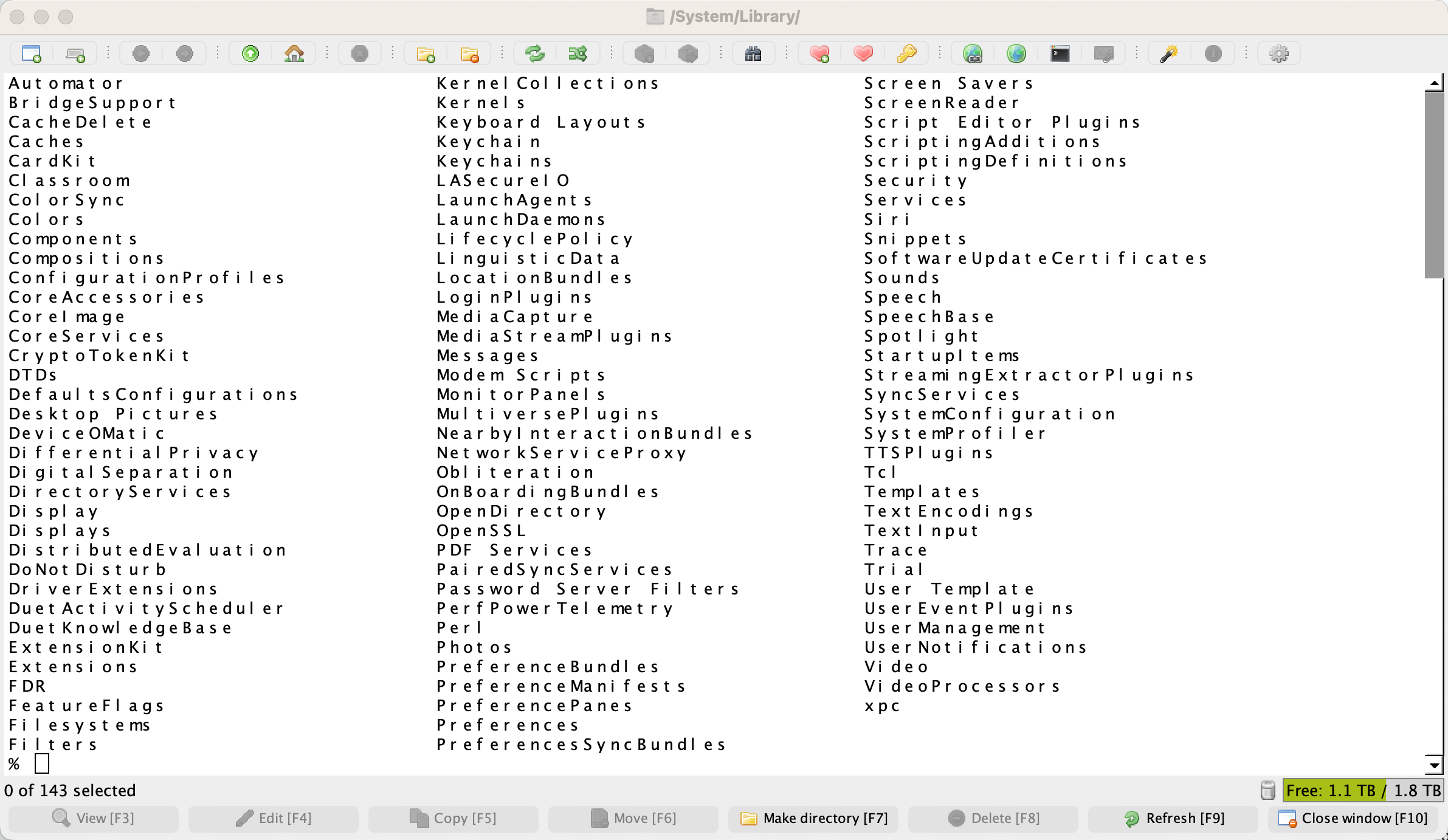Screen dimensions: 1448x840
Task: Select the xpc folder
Action: tap(881, 706)
